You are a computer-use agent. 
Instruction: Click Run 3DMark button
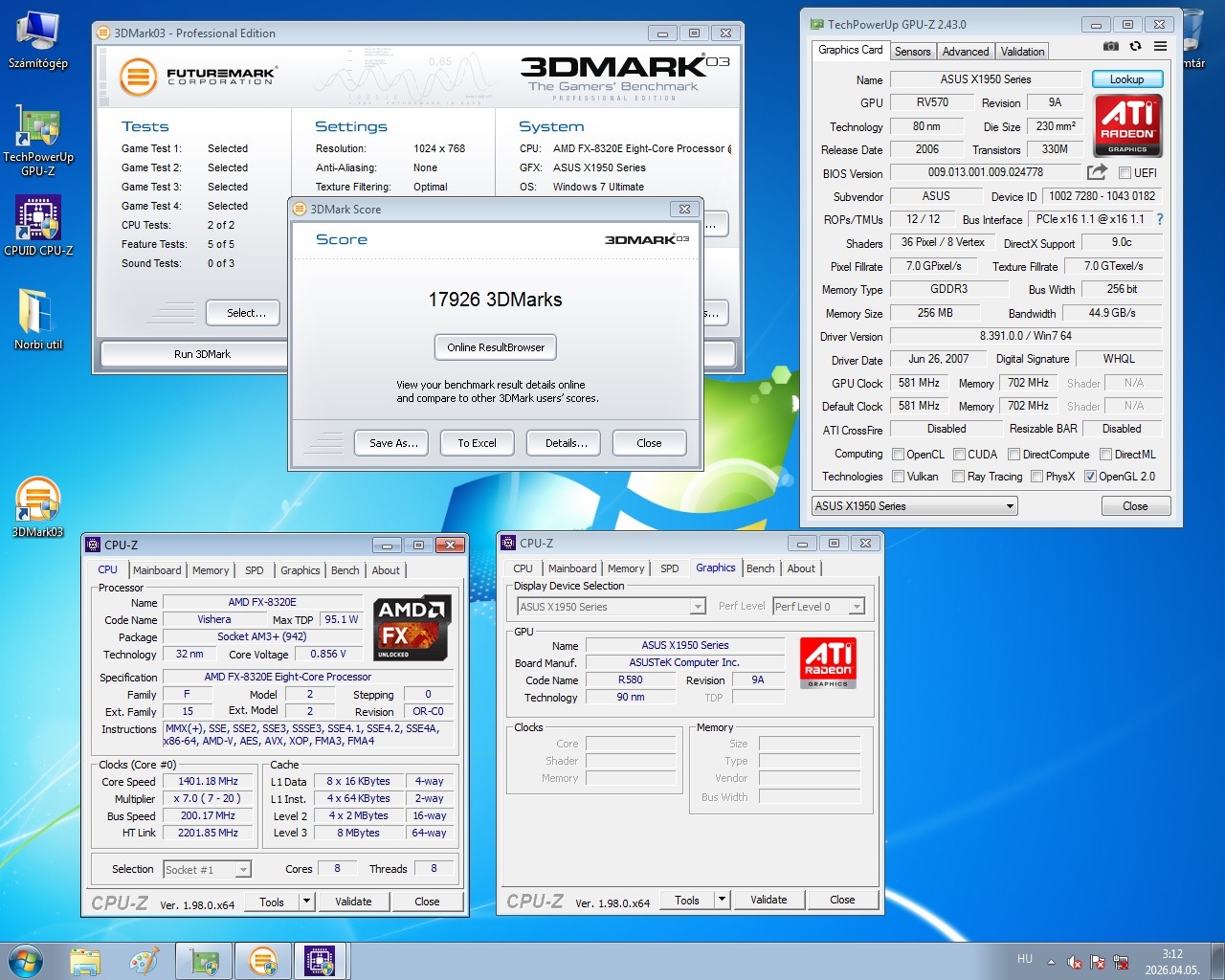pyautogui.click(x=194, y=354)
